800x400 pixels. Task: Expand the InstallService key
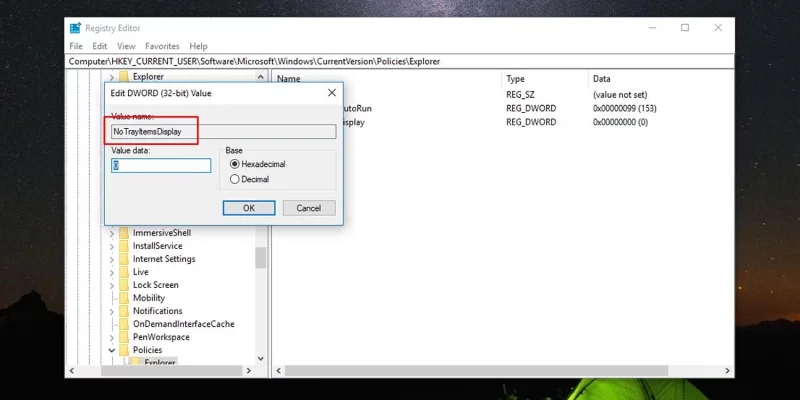click(112, 246)
